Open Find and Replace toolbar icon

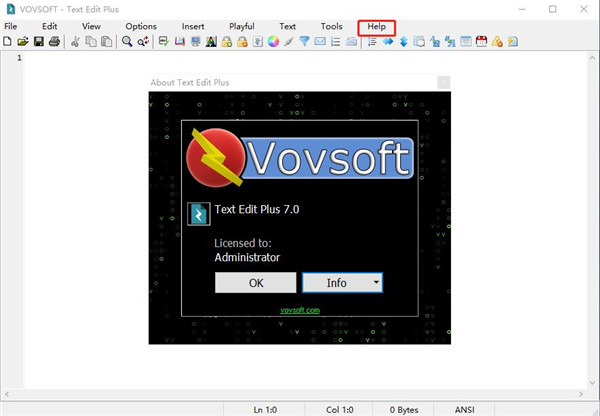(x=143, y=41)
